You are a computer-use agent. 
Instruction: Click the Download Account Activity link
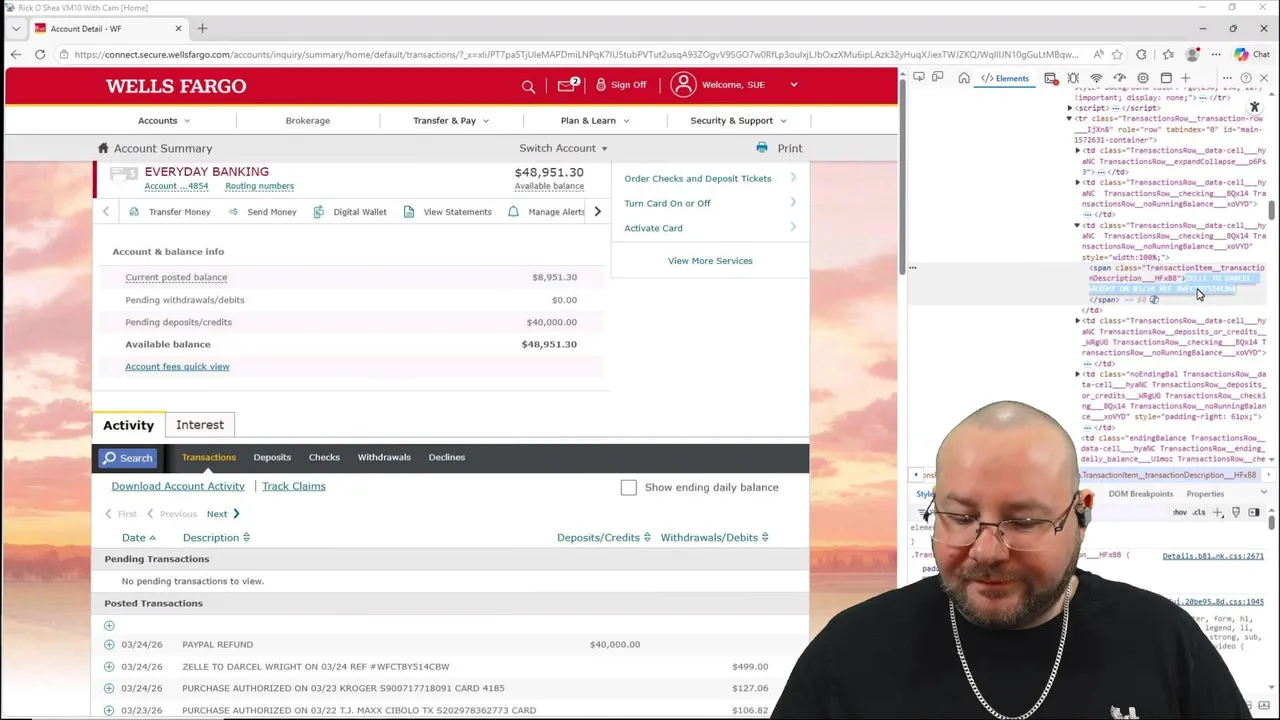(x=178, y=486)
